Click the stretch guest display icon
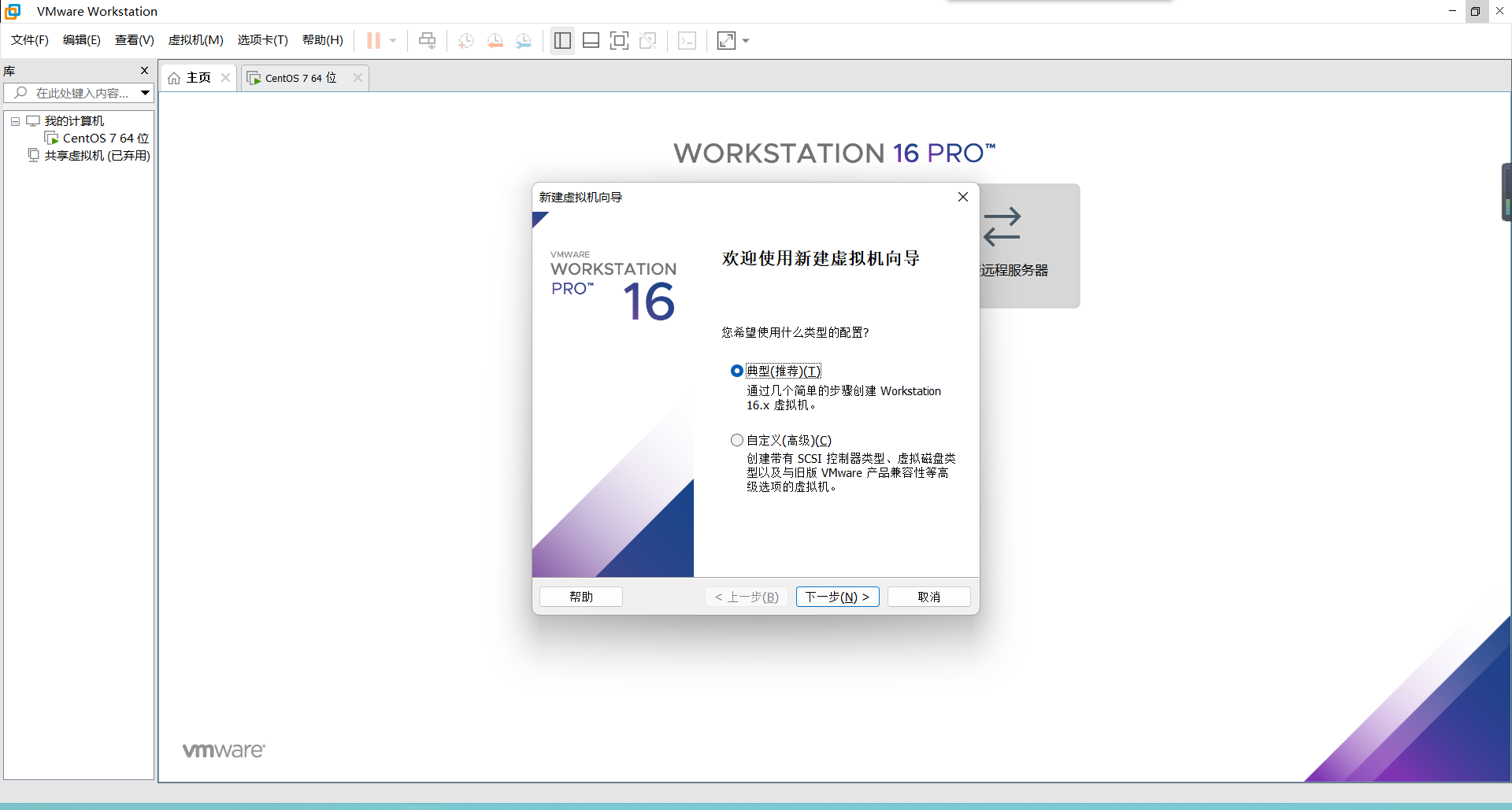Image resolution: width=1512 pixels, height=810 pixels. pyautogui.click(x=726, y=41)
